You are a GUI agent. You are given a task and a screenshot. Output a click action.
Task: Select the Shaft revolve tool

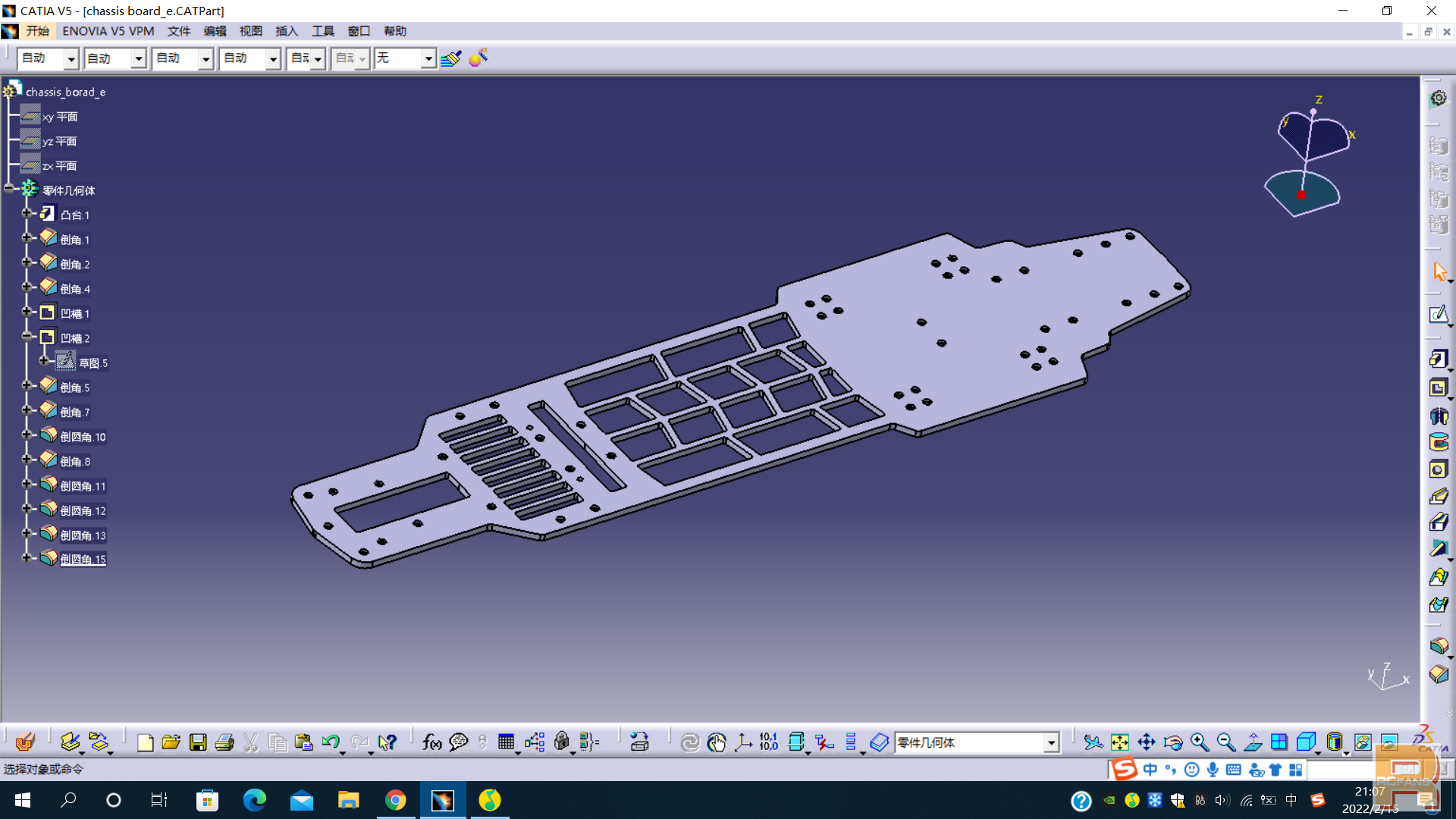1439,416
